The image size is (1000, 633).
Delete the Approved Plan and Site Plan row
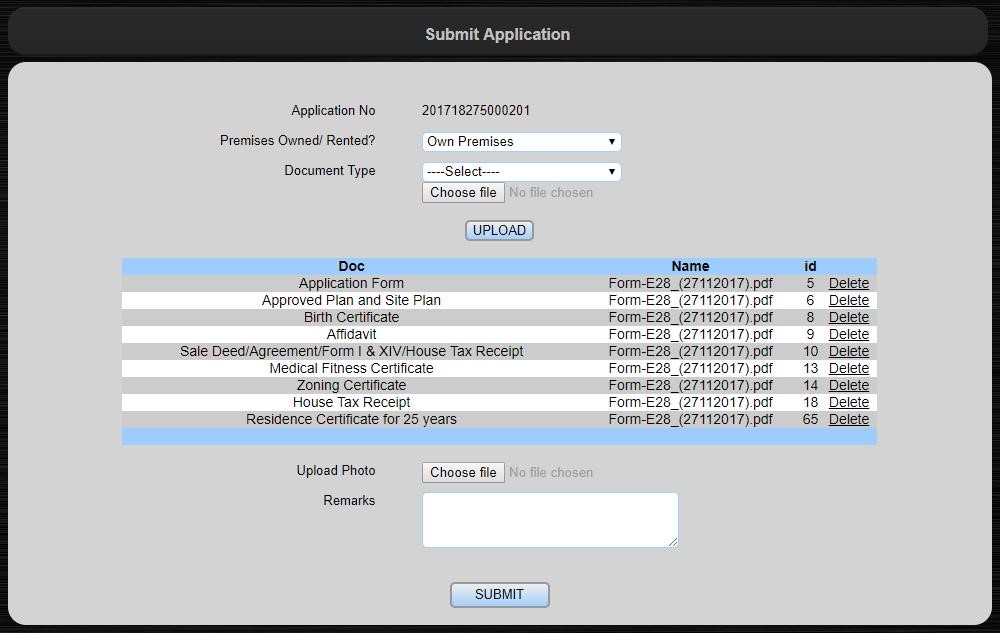click(848, 301)
